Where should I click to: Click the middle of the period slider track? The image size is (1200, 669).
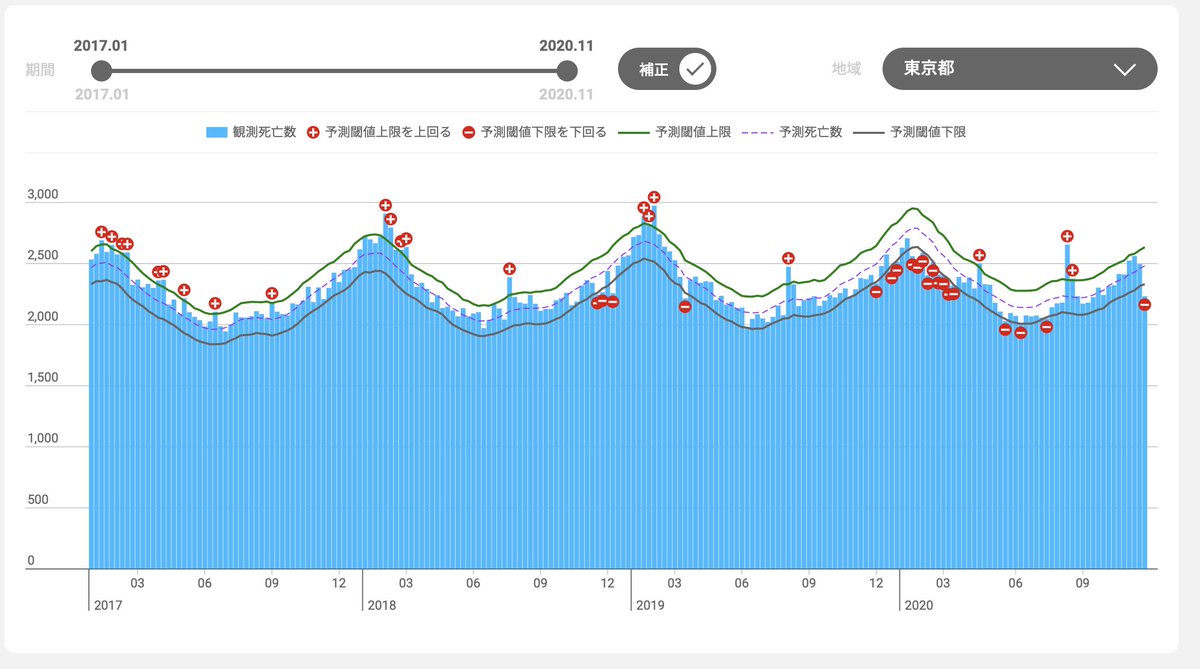click(x=334, y=70)
